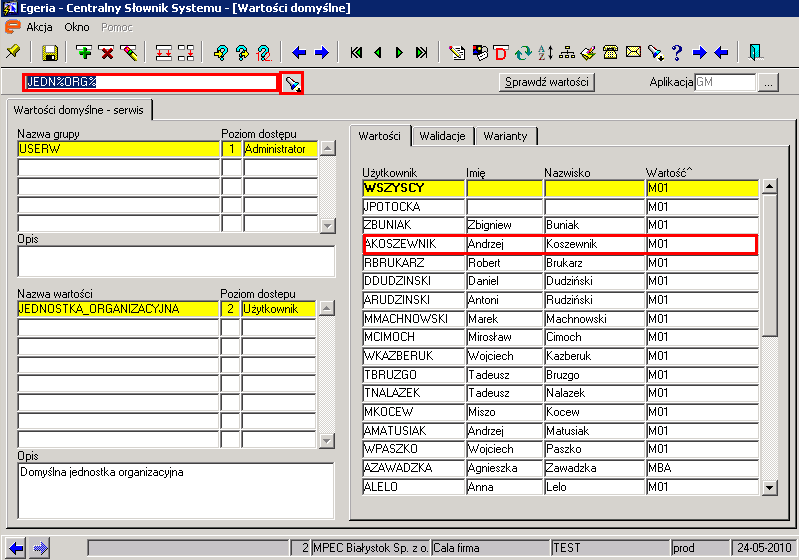Click the Aplikacja field showing GM
This screenshot has height=560, width=799.
tap(725, 83)
